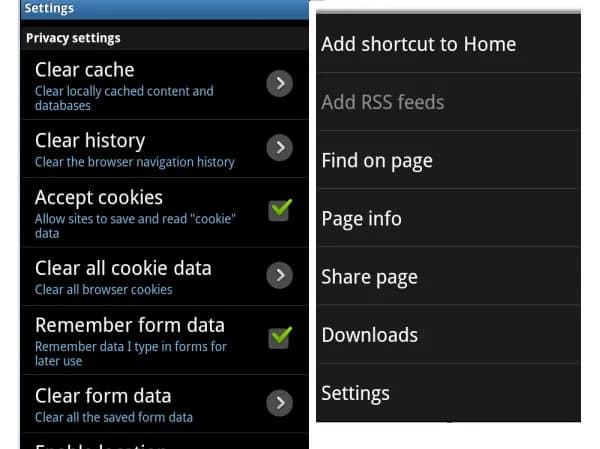The height and width of the screenshot is (449, 600).
Task: Tap the Clear history title text
Action: 90,141
